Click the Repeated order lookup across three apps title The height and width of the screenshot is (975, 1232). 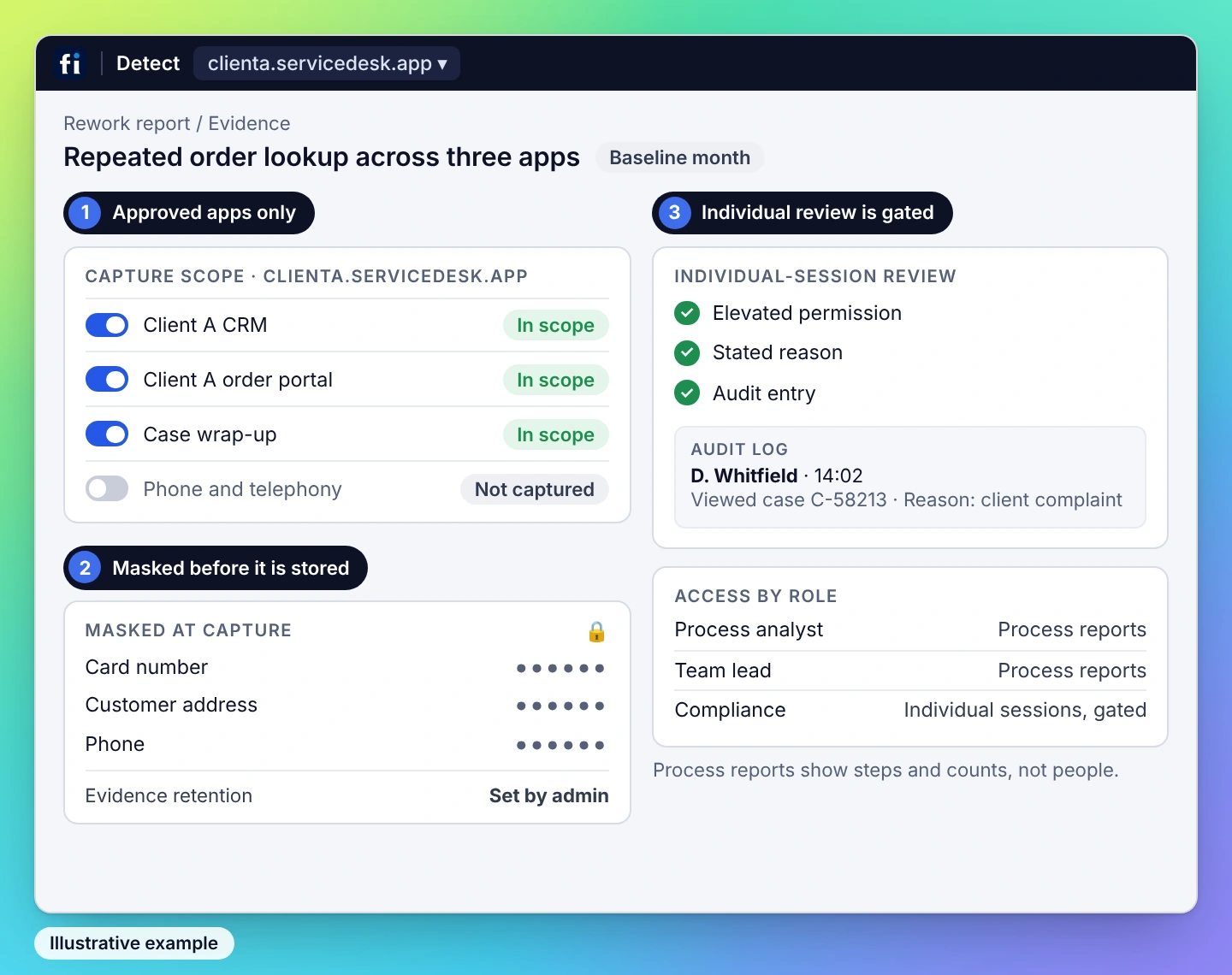point(322,157)
